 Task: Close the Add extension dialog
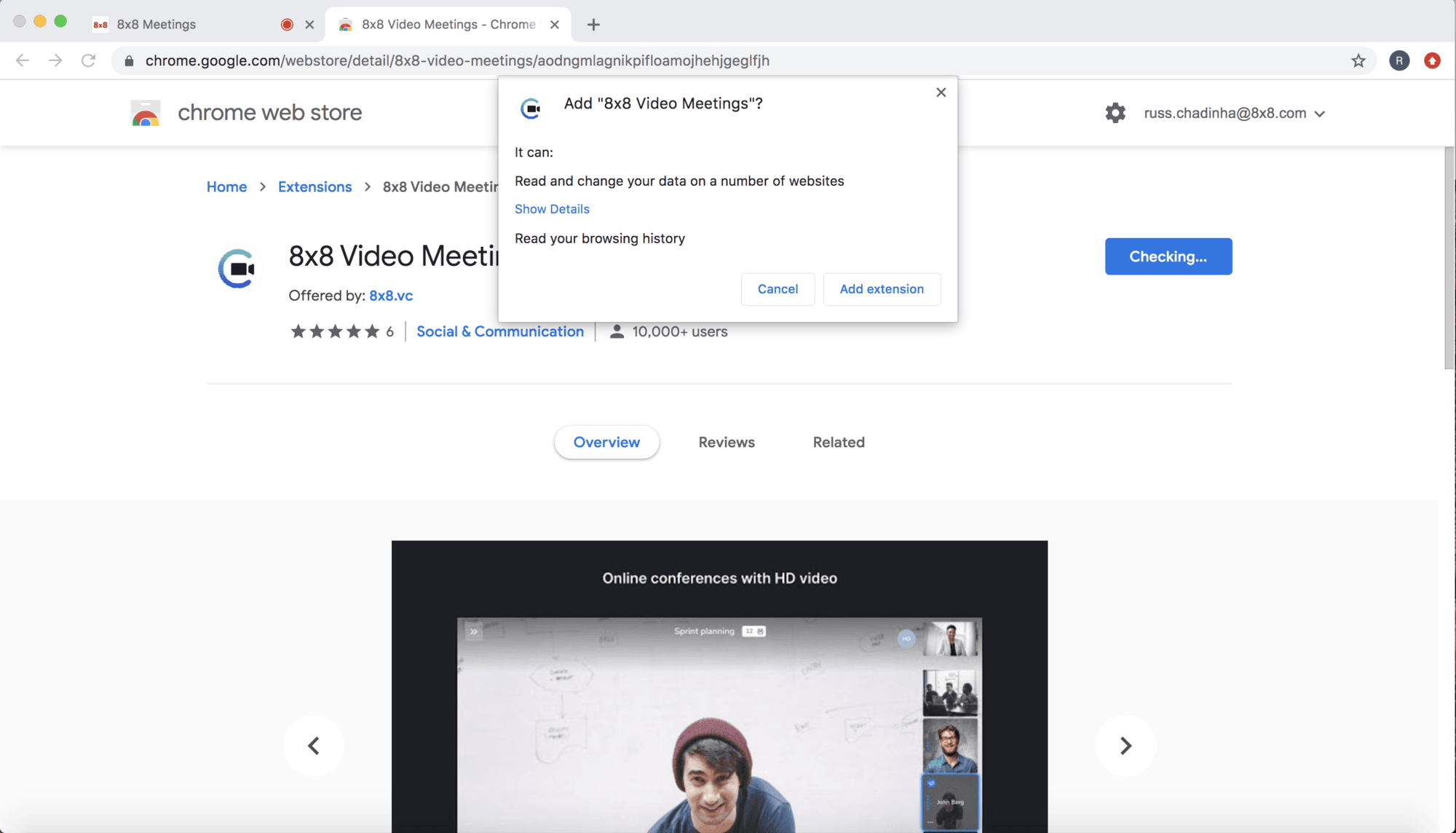pos(941,92)
